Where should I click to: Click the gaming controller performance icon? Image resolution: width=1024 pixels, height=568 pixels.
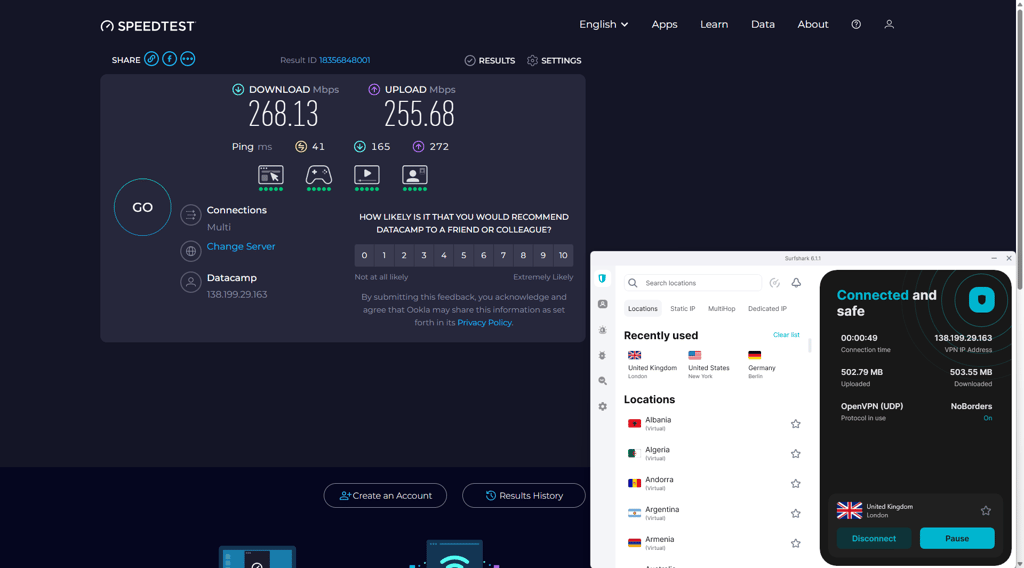coord(319,175)
